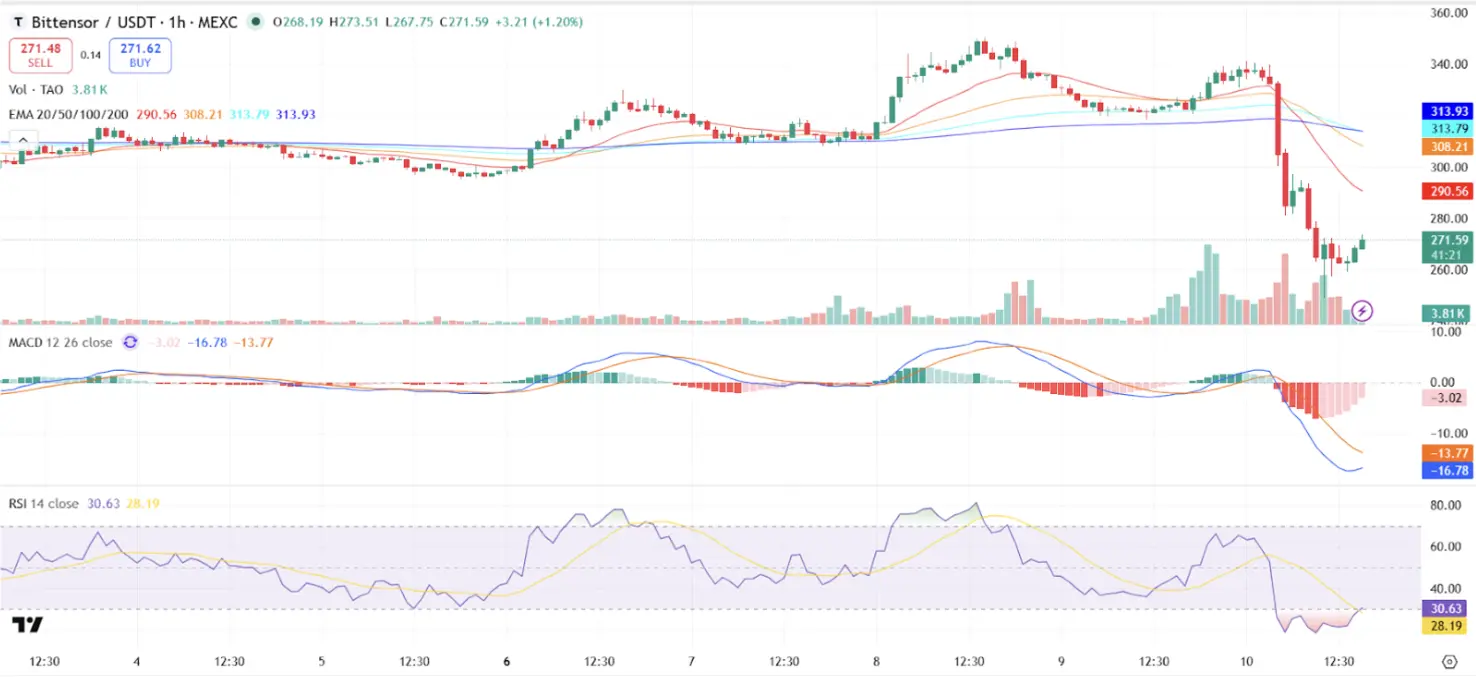The width and height of the screenshot is (1476, 686).
Task: Click the green market status dot
Action: 257,22
